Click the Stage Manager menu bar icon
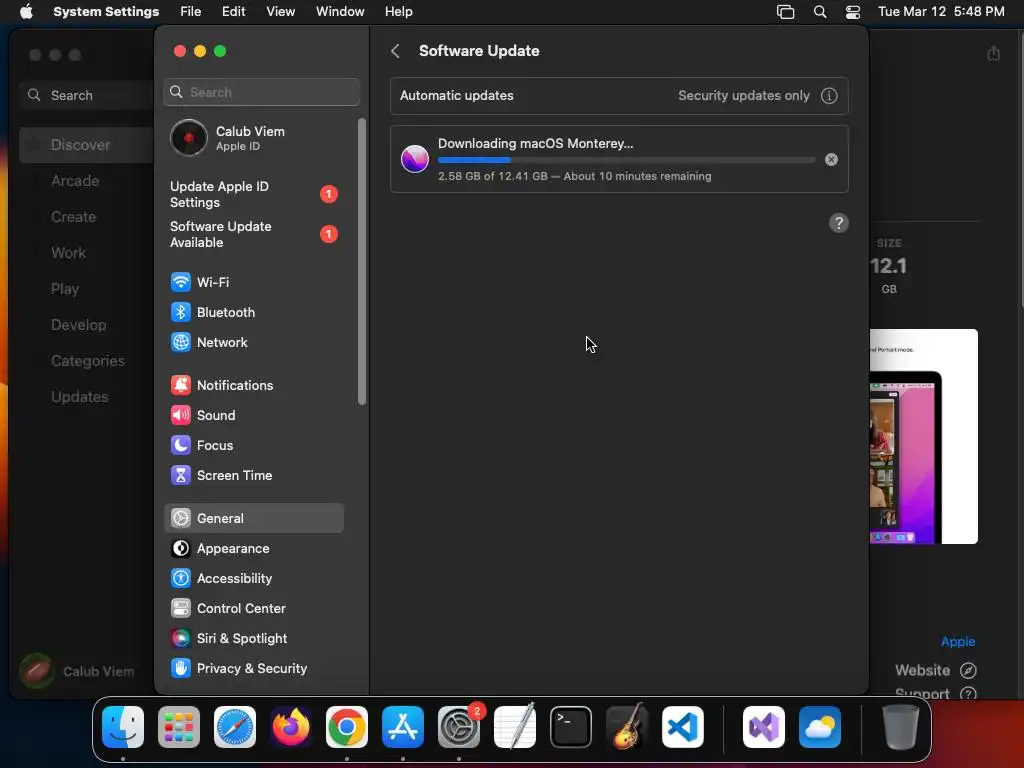This screenshot has width=1024, height=768. pos(785,12)
